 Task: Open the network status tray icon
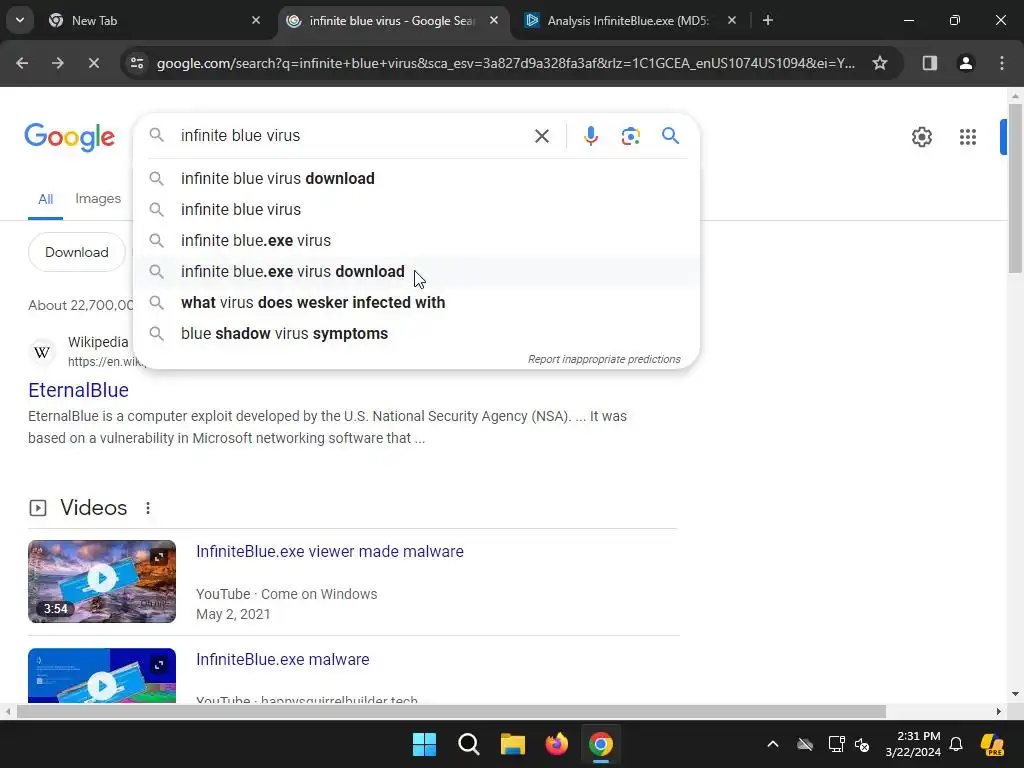[x=836, y=744]
